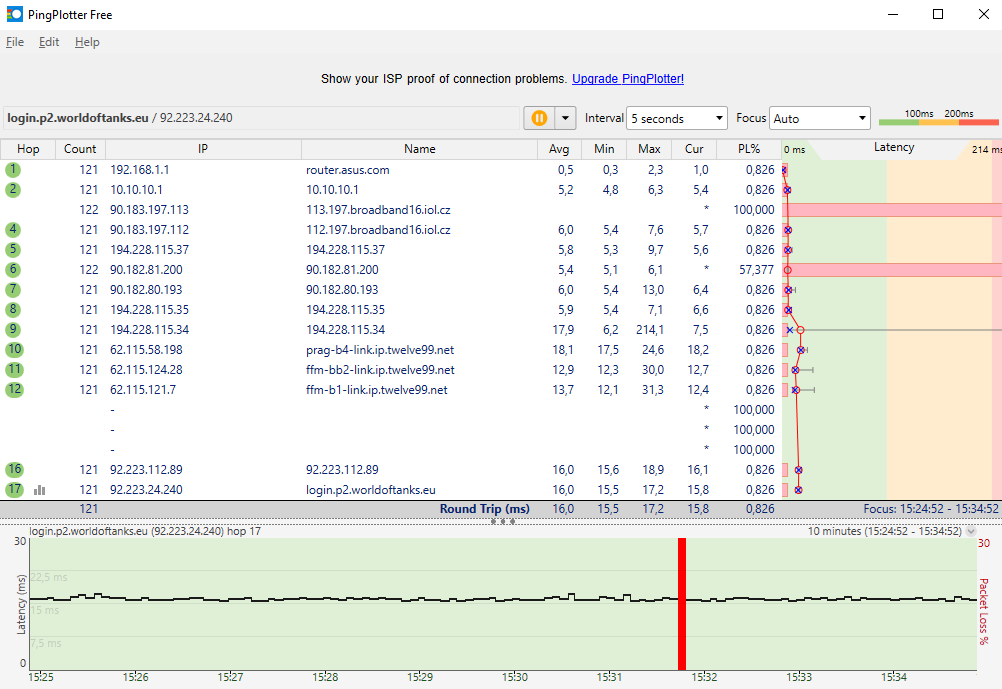Viewport: 1002px width, 689px height.
Task: Click the PingPlotter logo in title bar
Action: pos(13,14)
